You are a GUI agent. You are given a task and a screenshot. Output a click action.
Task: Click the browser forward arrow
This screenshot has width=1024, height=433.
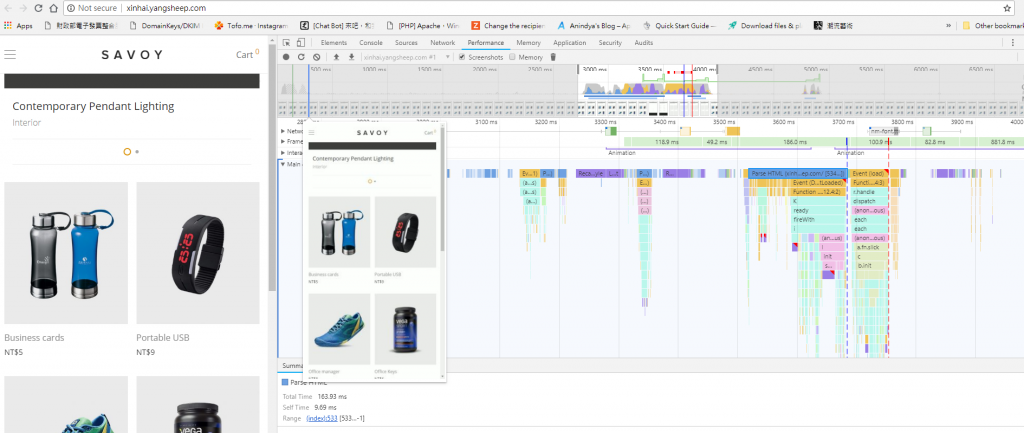(x=24, y=8)
